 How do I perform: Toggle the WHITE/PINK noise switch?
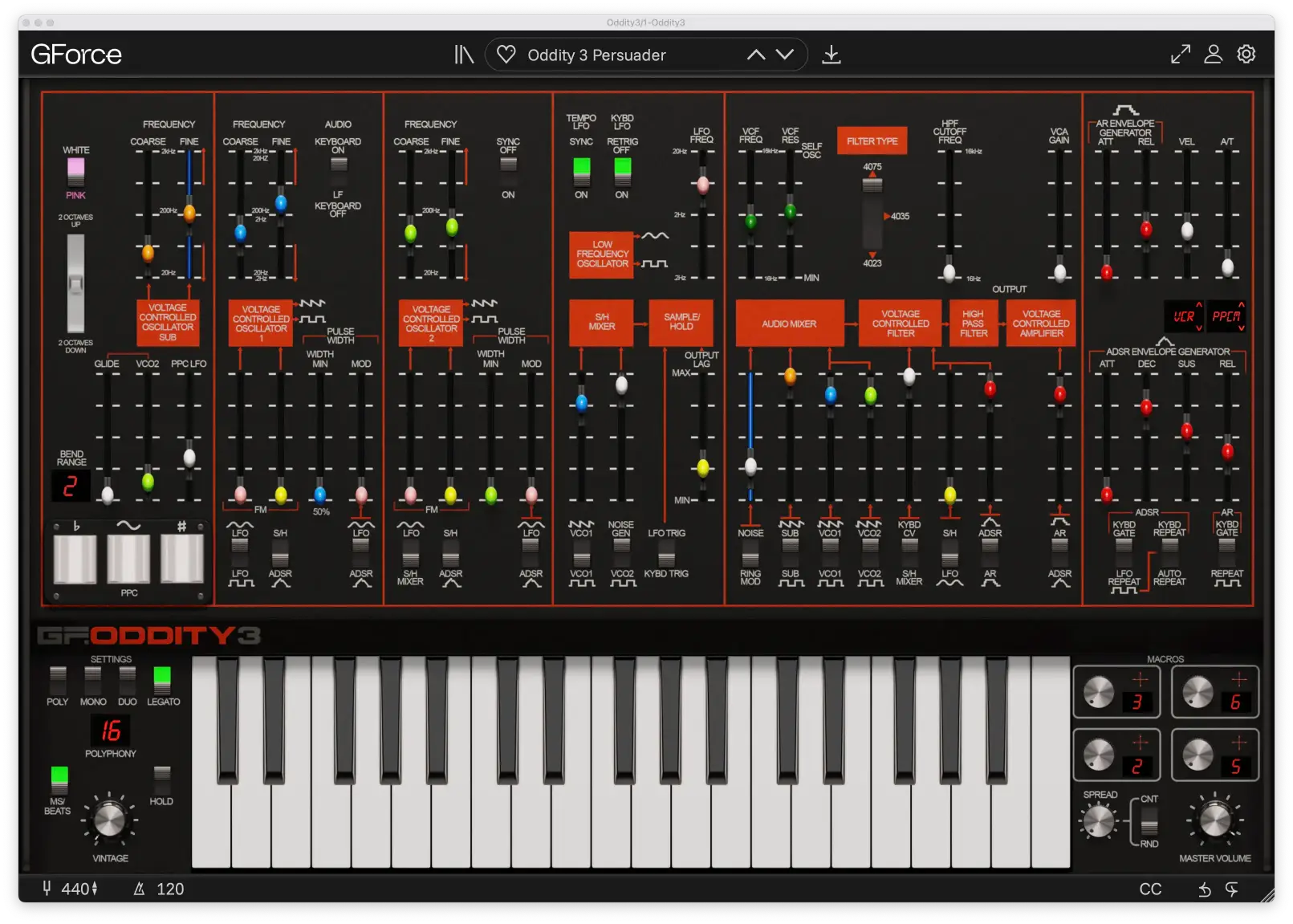76,172
